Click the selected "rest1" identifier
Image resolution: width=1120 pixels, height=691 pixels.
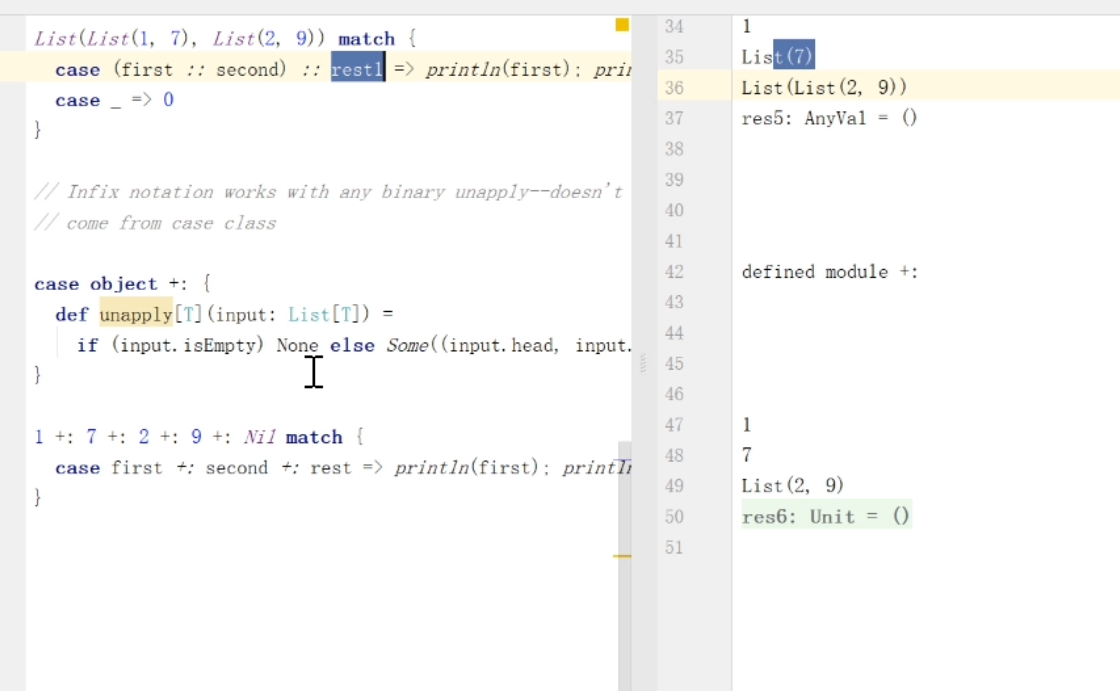pos(358,69)
